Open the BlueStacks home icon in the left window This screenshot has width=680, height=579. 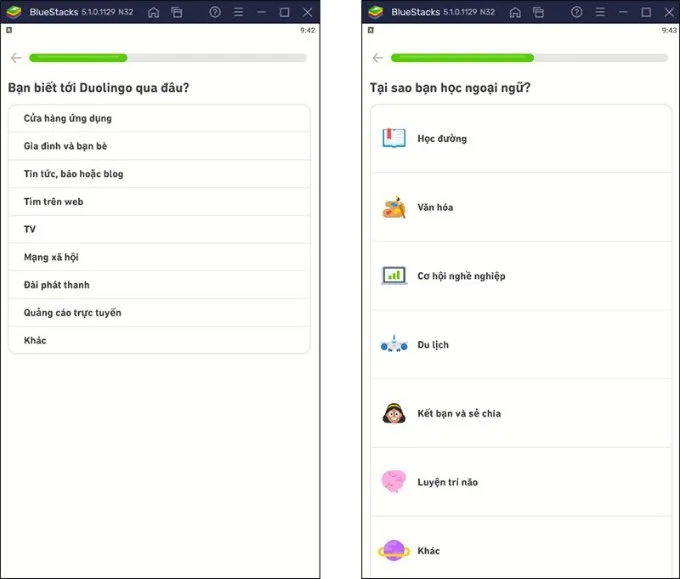(154, 12)
